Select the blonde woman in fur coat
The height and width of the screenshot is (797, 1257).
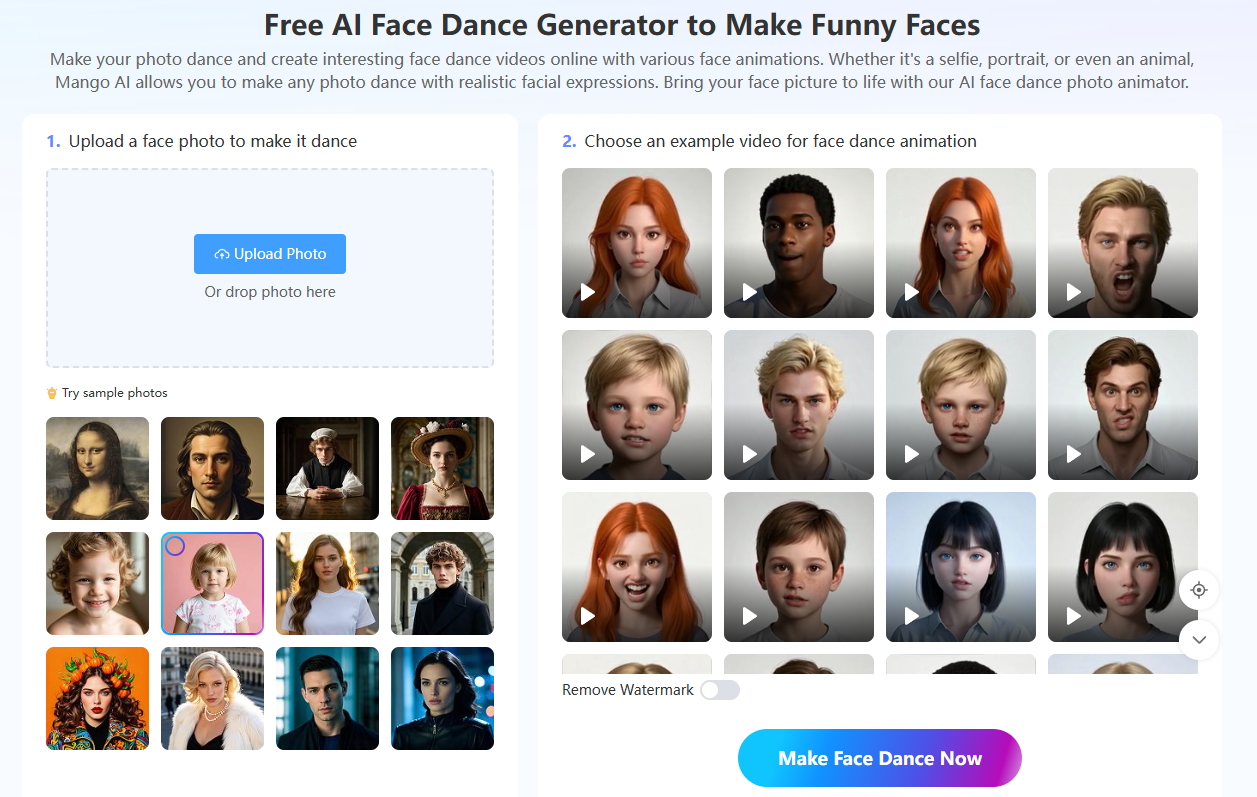tap(212, 698)
